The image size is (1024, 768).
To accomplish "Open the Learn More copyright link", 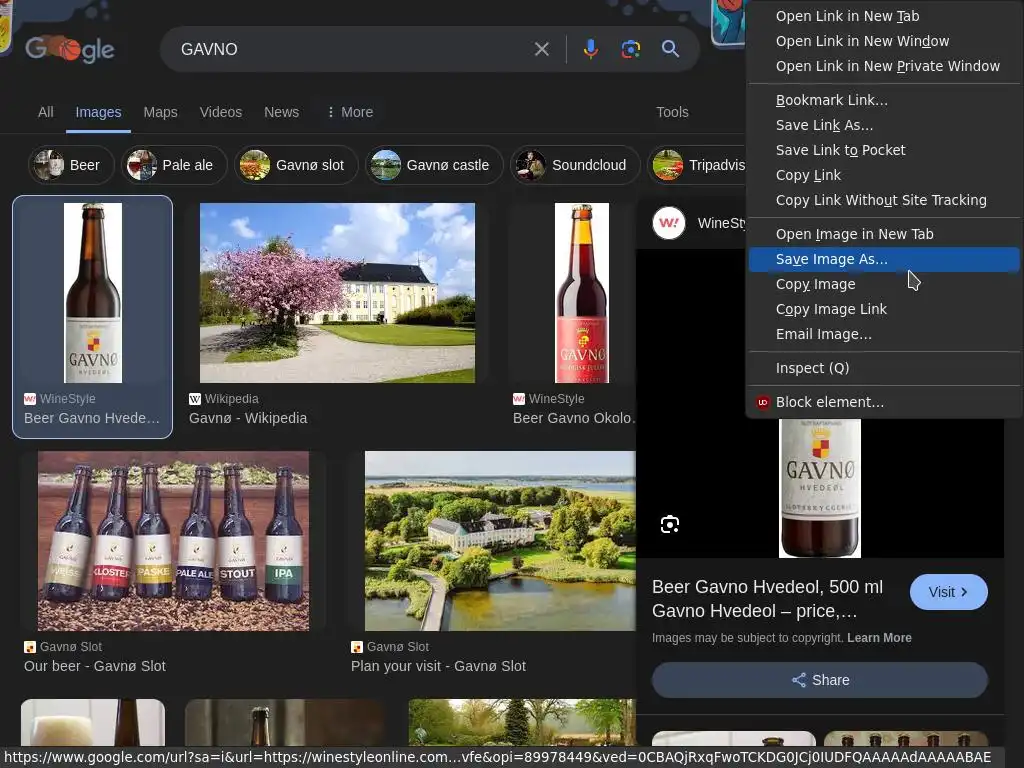I will pyautogui.click(x=879, y=638).
